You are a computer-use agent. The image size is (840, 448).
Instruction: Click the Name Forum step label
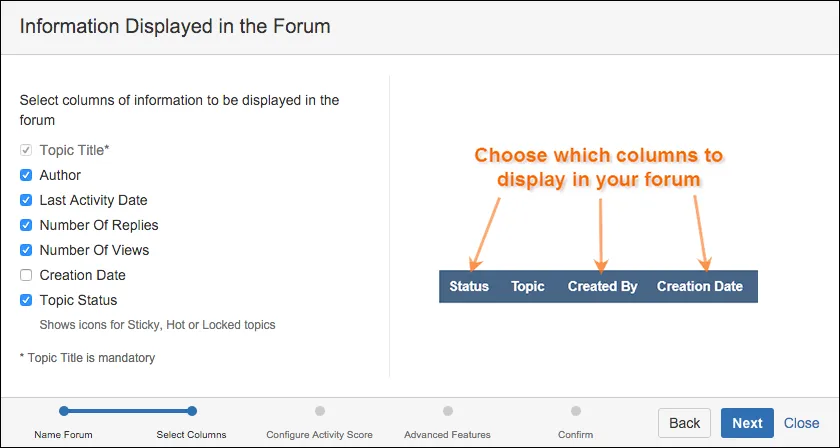pyautogui.click(x=63, y=435)
